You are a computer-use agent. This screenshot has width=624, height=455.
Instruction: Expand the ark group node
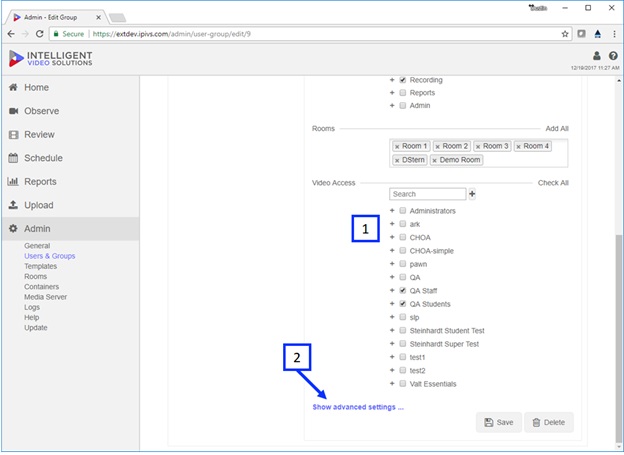(x=392, y=224)
